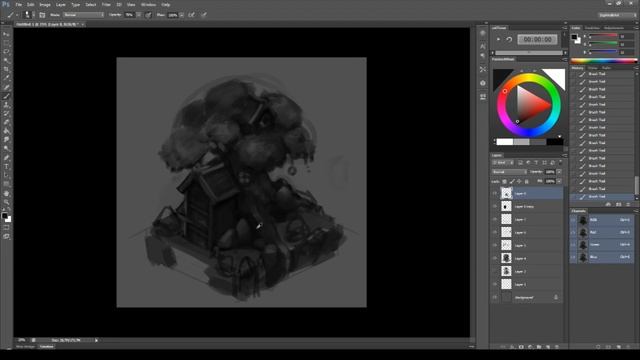Screen dimensions: 640x360
Task: Open the Flow slider dropdown in options bar
Action: [182, 15]
